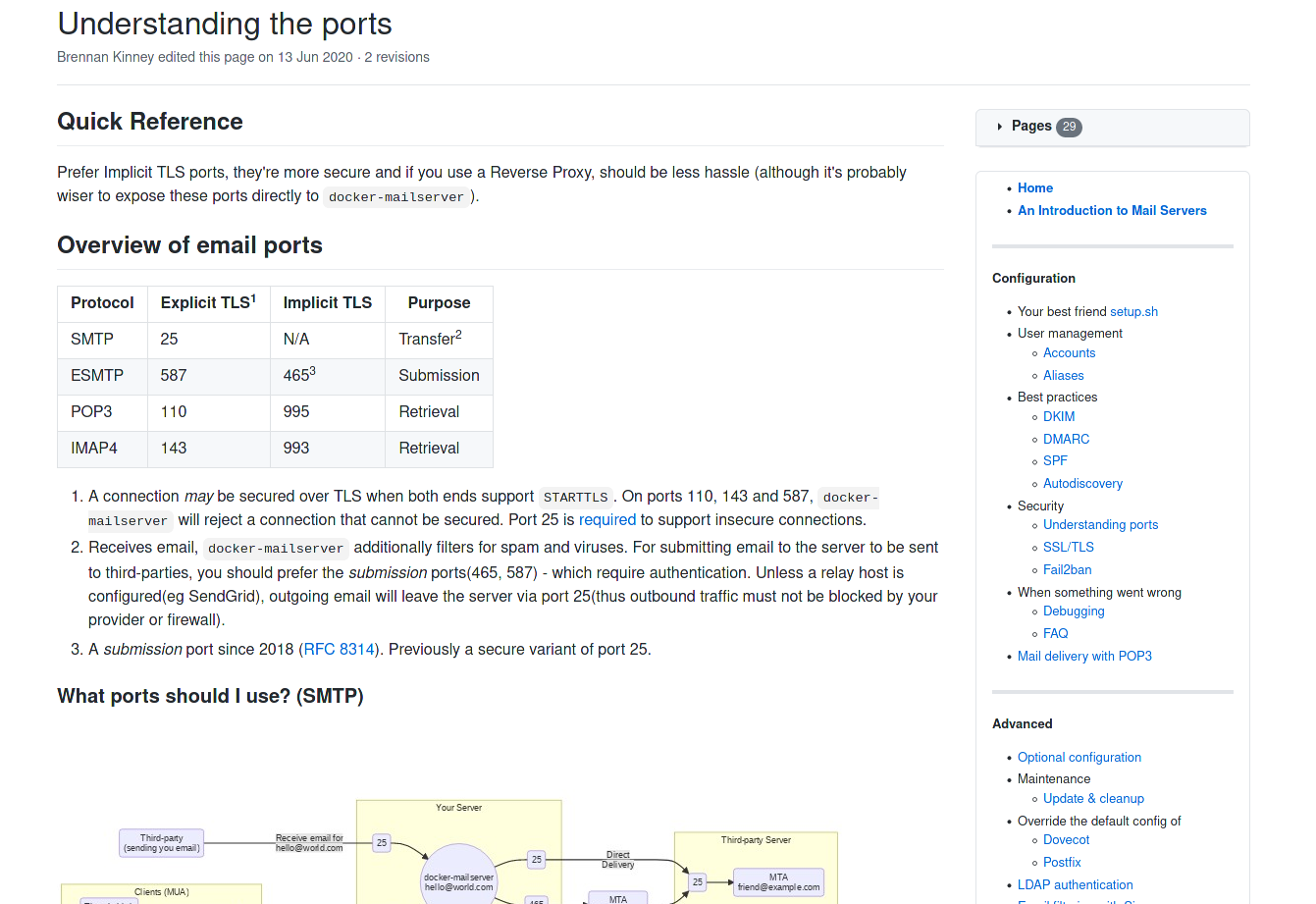Open Brennan Kinney's profile
This screenshot has height=904, width=1316.
(x=106, y=57)
